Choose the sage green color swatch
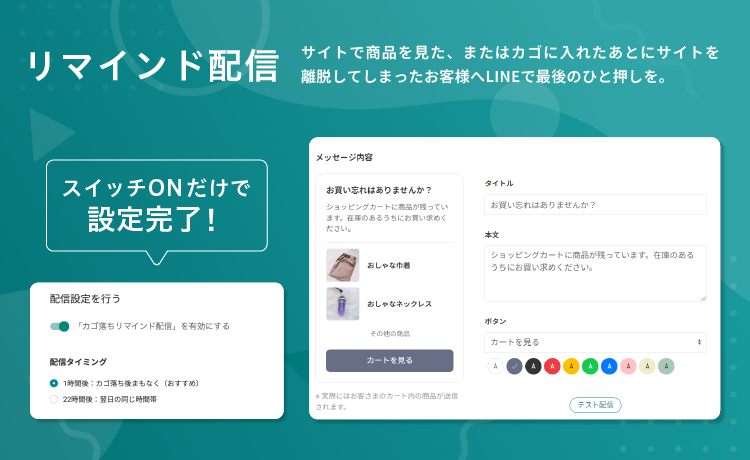 click(666, 366)
